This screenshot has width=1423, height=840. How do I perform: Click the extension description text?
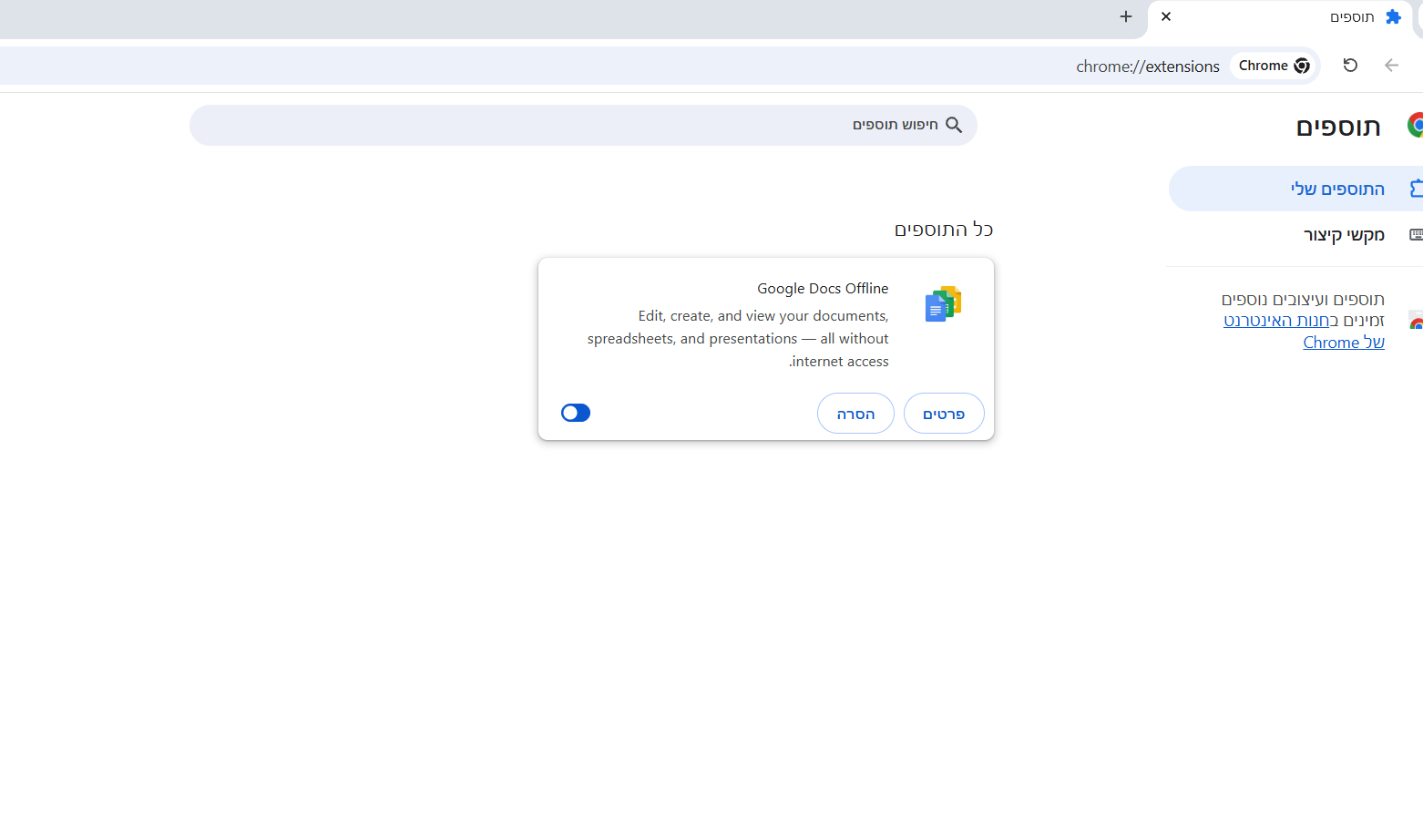pos(738,338)
